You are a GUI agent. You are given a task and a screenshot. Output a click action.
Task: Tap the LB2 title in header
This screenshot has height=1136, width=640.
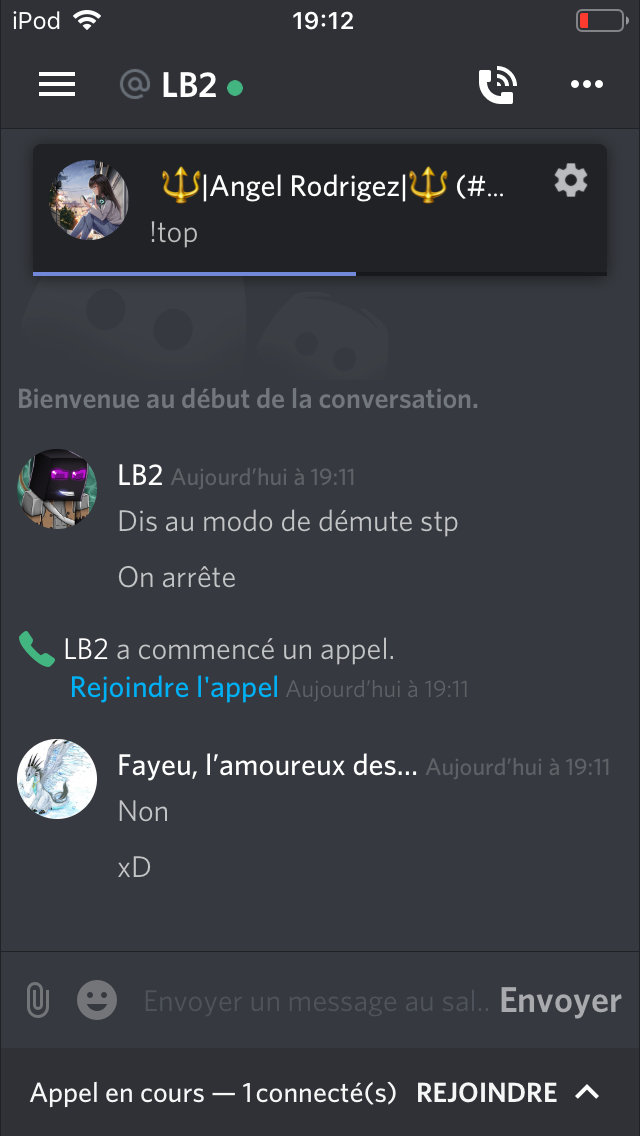(x=188, y=85)
